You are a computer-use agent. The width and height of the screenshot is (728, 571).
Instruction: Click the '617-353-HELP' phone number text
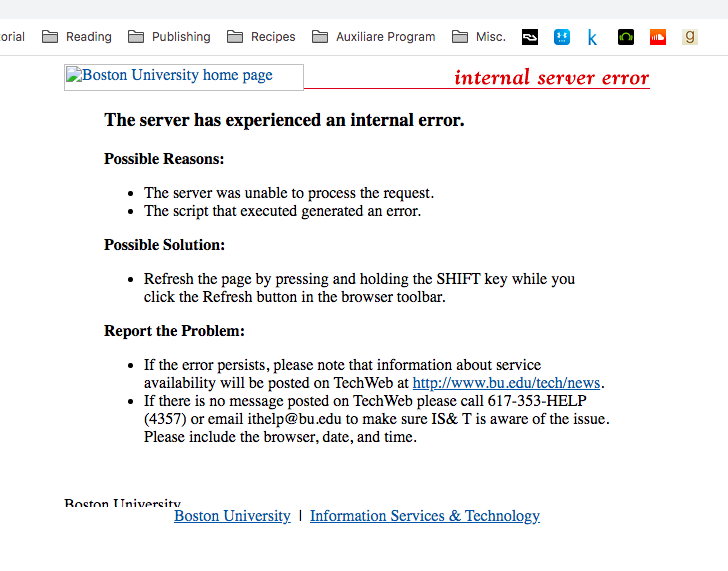click(x=537, y=401)
